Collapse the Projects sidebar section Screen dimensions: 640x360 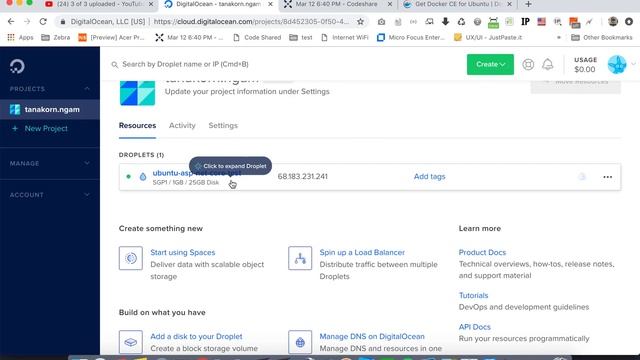(87, 89)
